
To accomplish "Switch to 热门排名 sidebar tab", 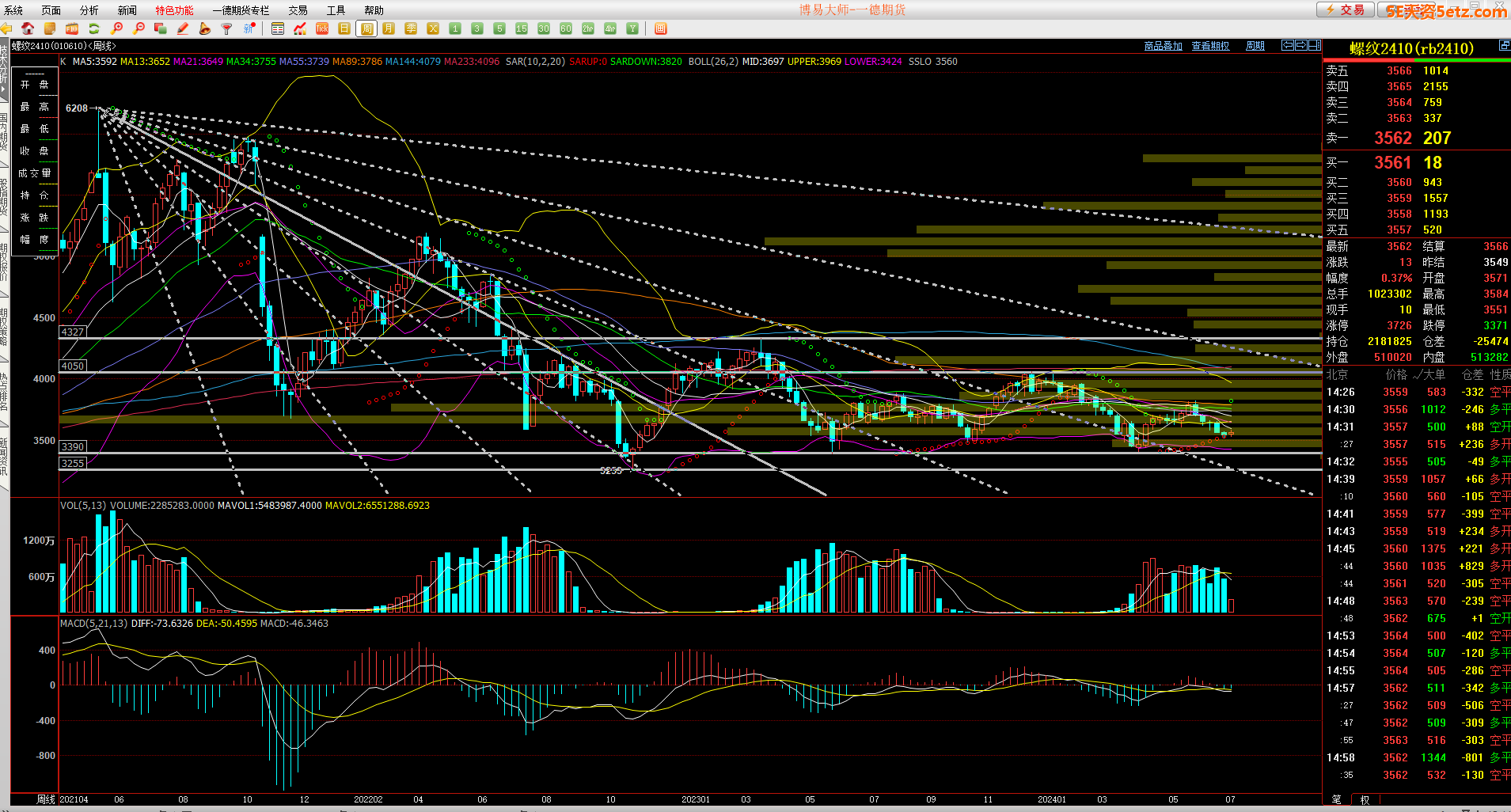I will [4, 392].
